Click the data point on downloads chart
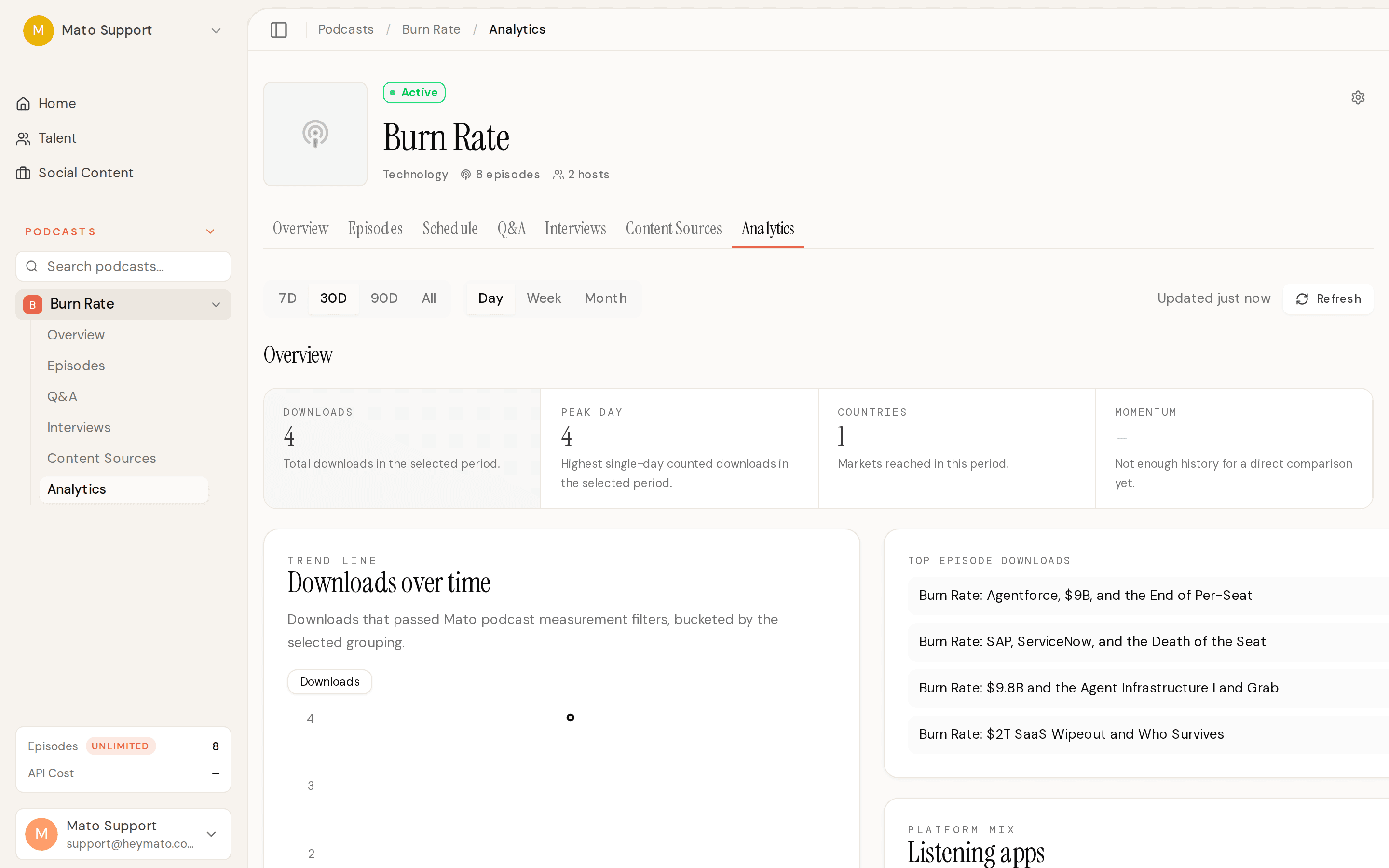 tap(571, 718)
